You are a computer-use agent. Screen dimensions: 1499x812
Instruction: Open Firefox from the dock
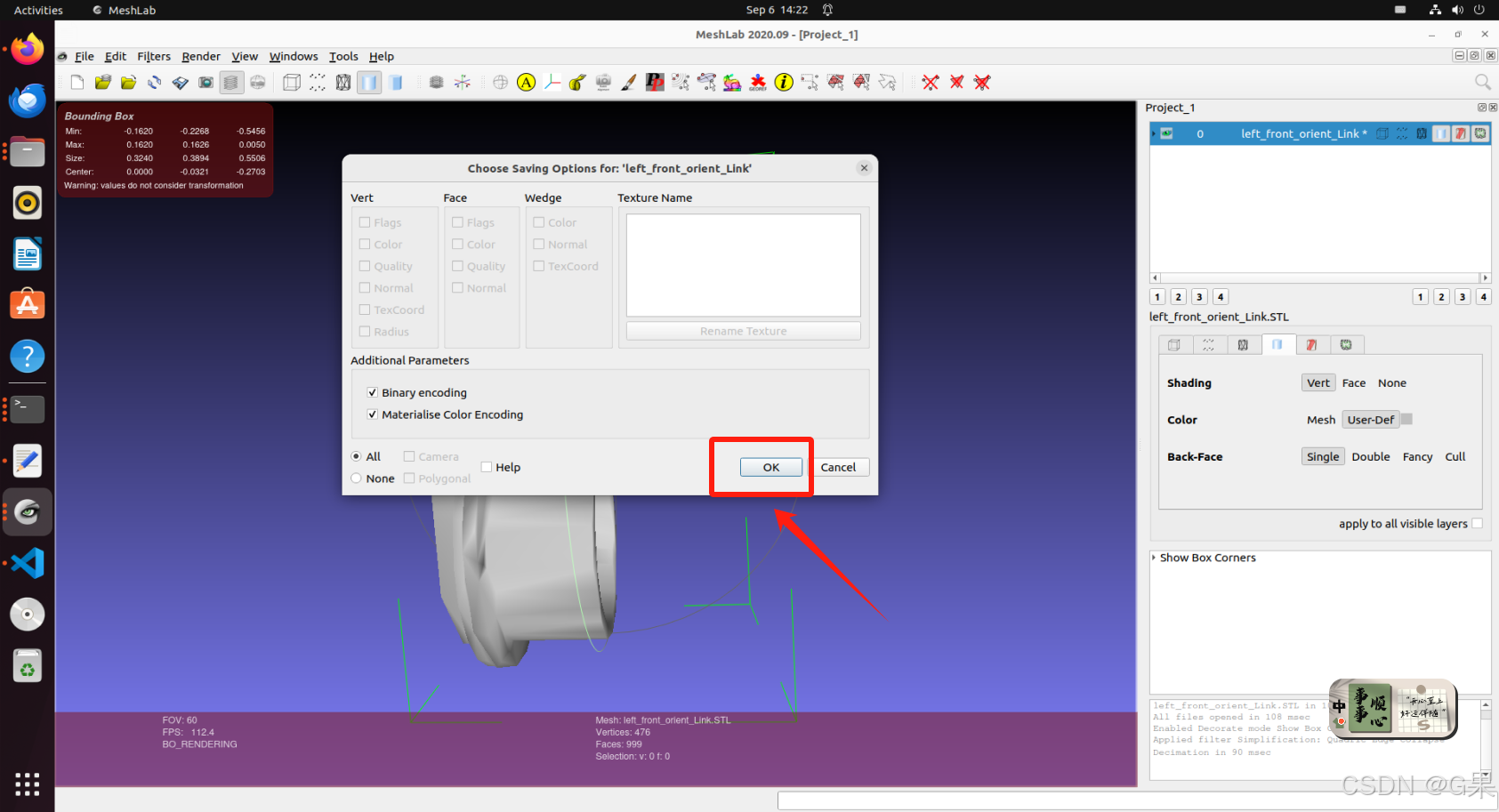click(x=28, y=49)
